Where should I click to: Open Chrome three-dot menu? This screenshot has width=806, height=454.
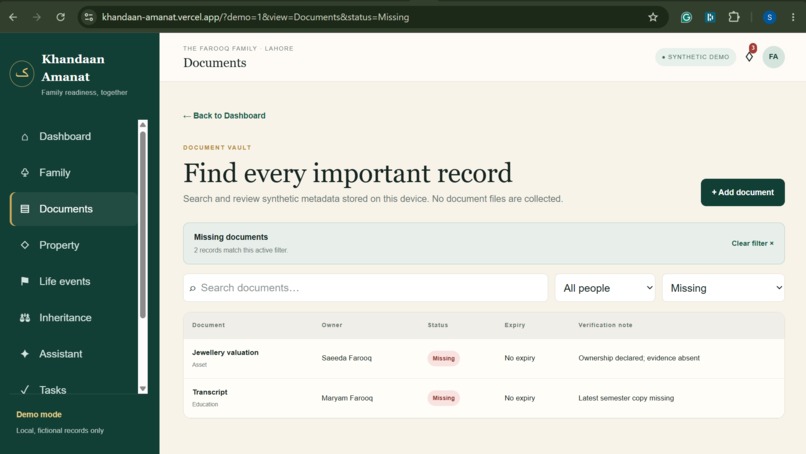click(793, 17)
